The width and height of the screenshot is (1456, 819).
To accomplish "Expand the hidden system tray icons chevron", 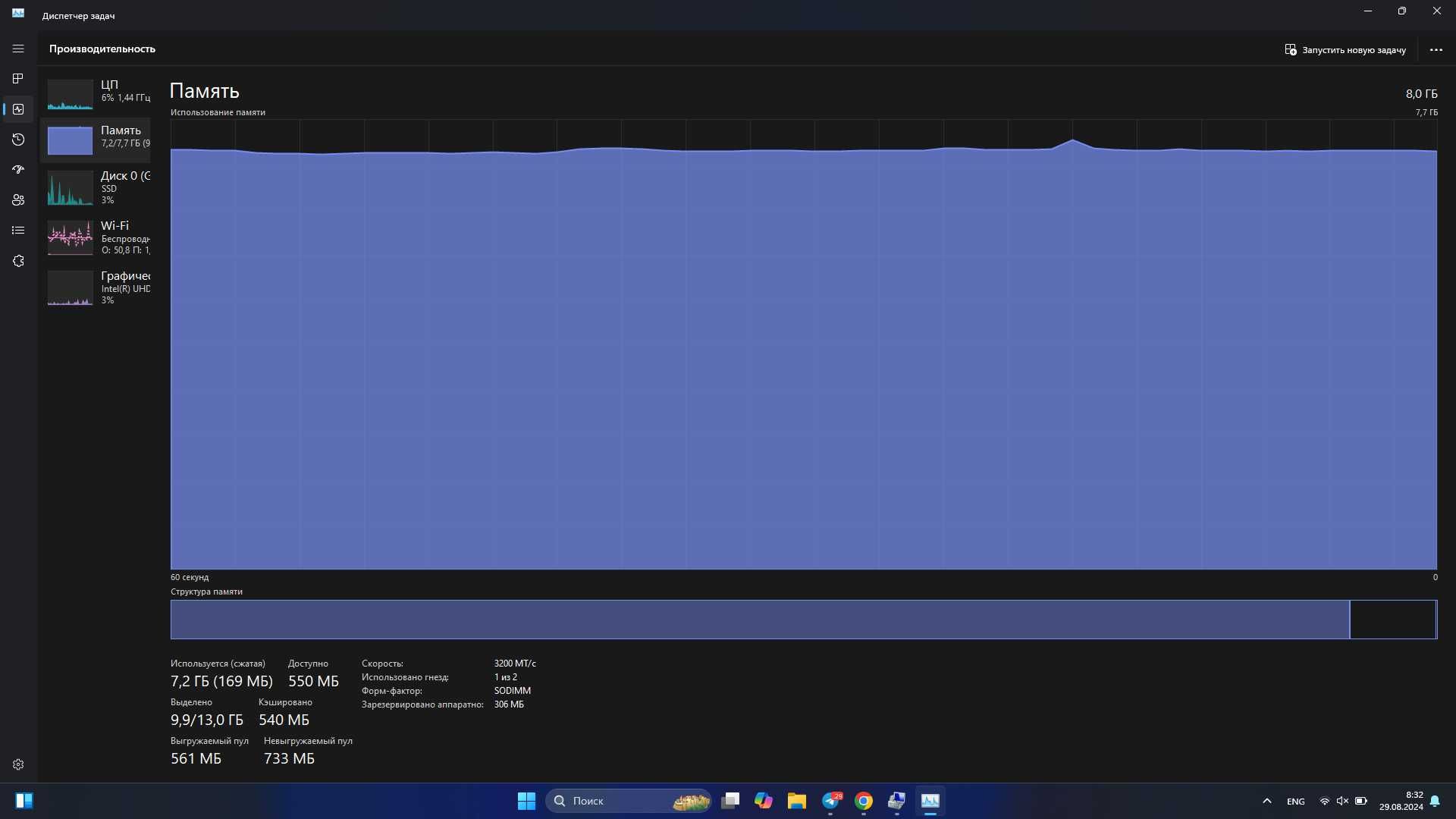I will coord(1266,801).
